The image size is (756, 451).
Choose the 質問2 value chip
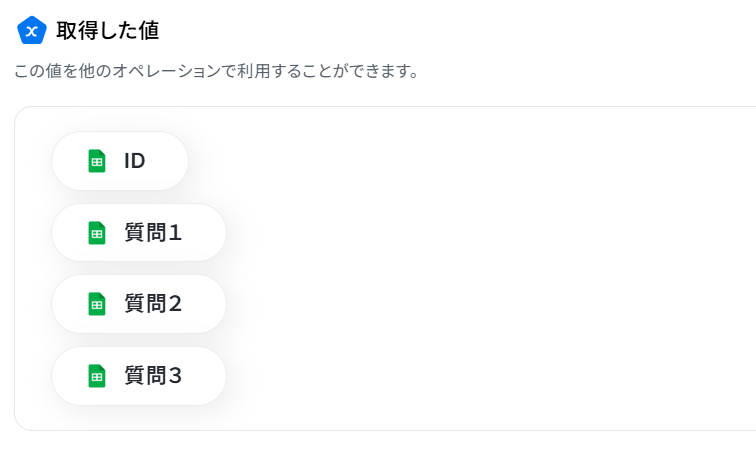click(x=139, y=304)
